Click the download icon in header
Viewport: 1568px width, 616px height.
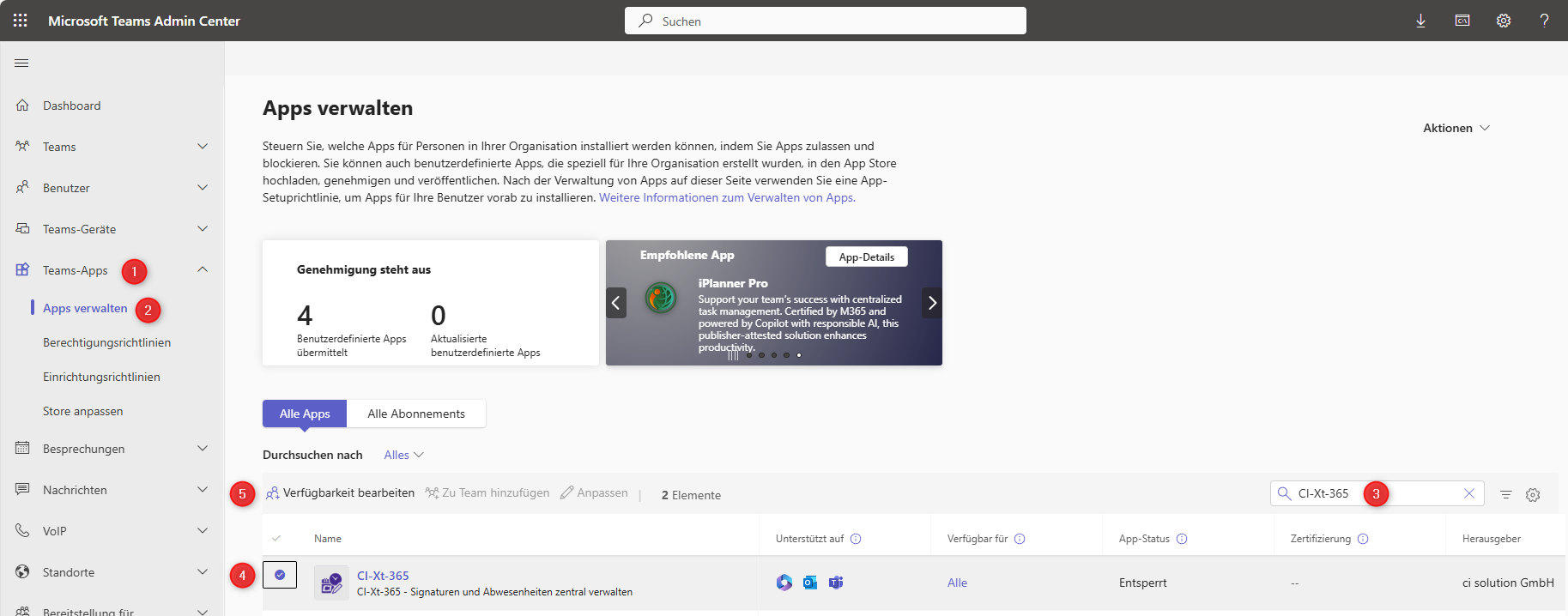pyautogui.click(x=1421, y=21)
